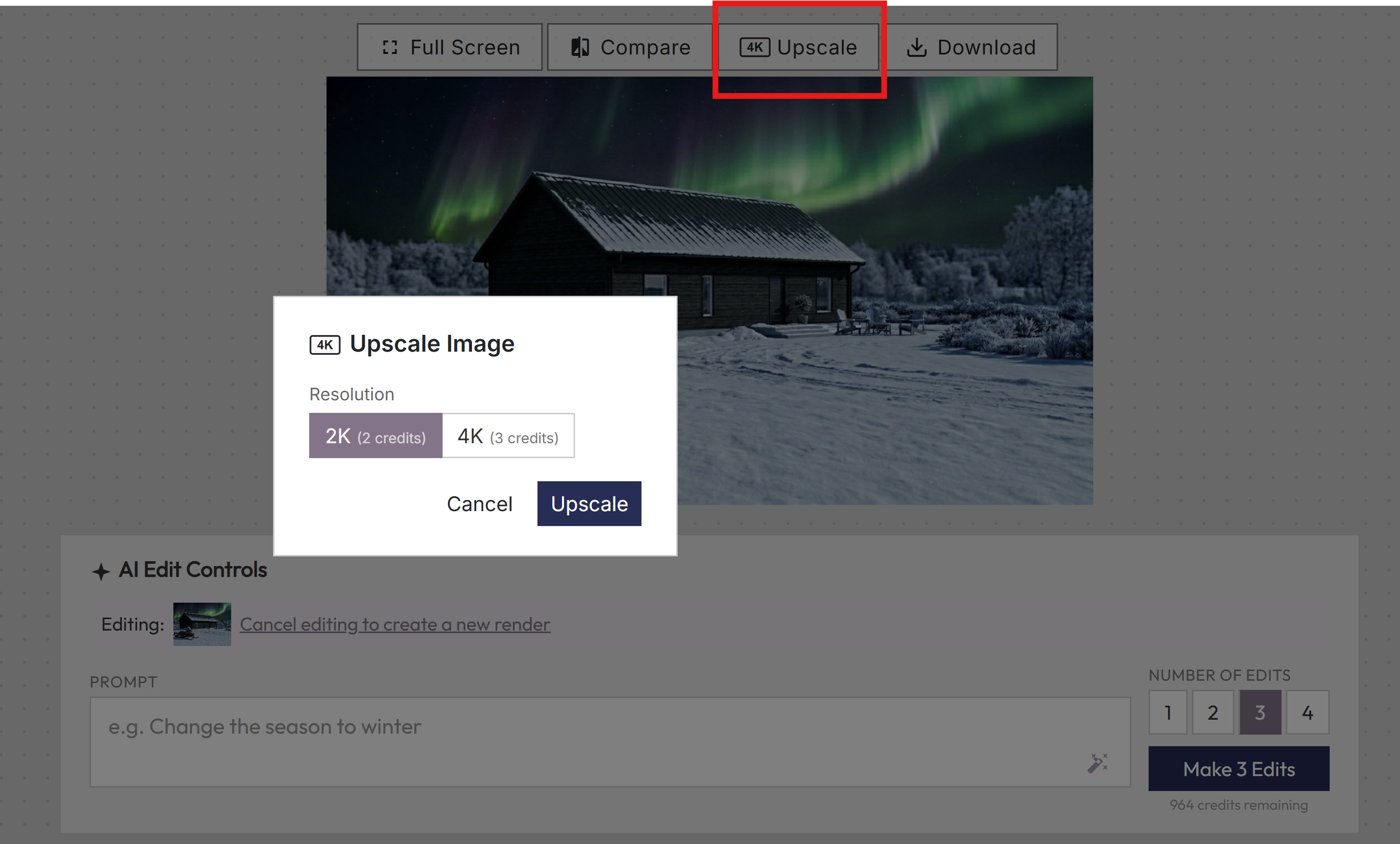The height and width of the screenshot is (844, 1400).
Task: Confirm Upscale in the dialog
Action: pyautogui.click(x=589, y=504)
